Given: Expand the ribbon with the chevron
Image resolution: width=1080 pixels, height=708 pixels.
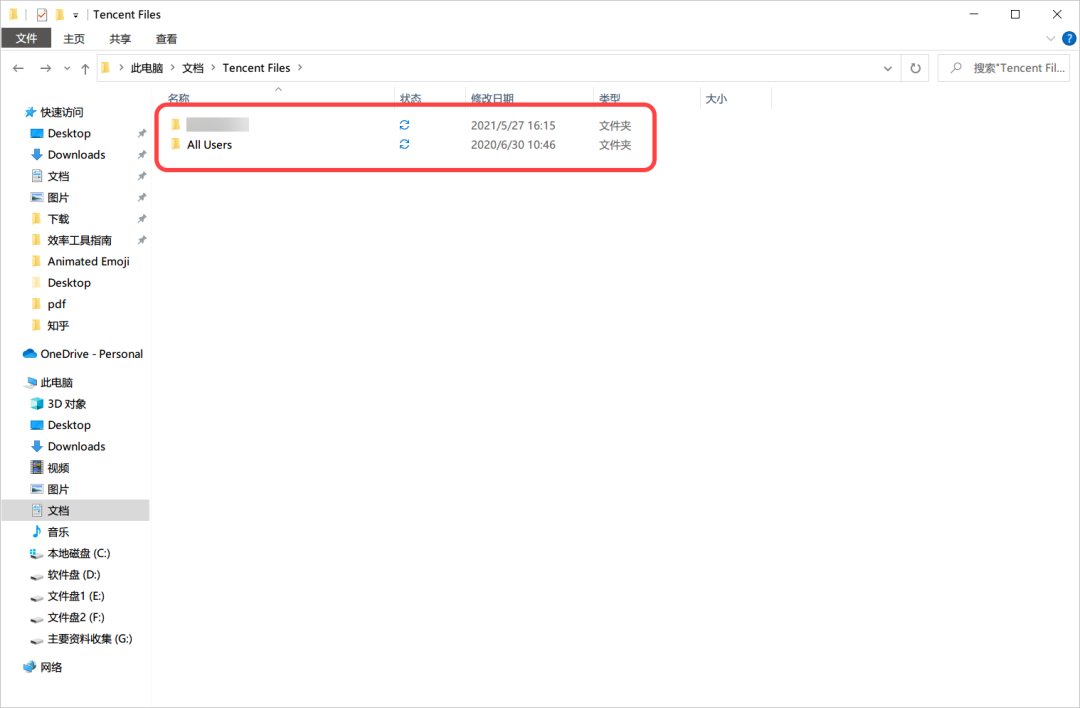Looking at the screenshot, I should [x=1050, y=39].
